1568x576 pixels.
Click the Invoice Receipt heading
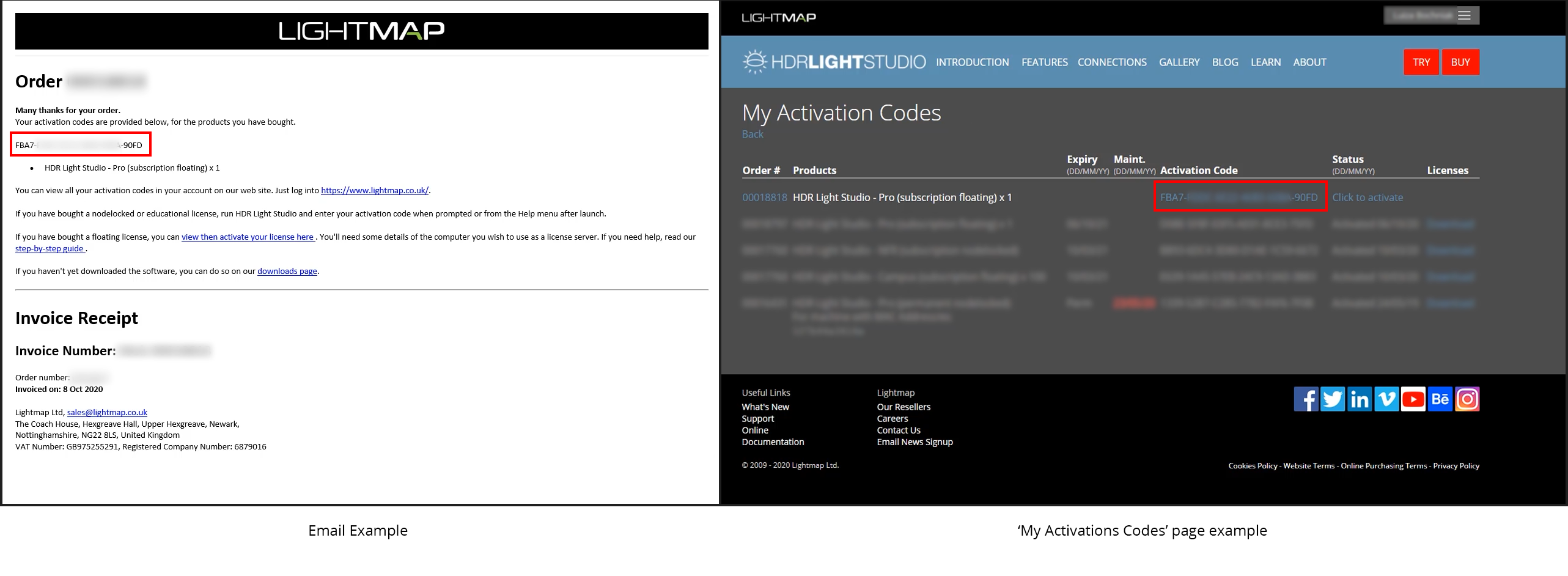(76, 318)
